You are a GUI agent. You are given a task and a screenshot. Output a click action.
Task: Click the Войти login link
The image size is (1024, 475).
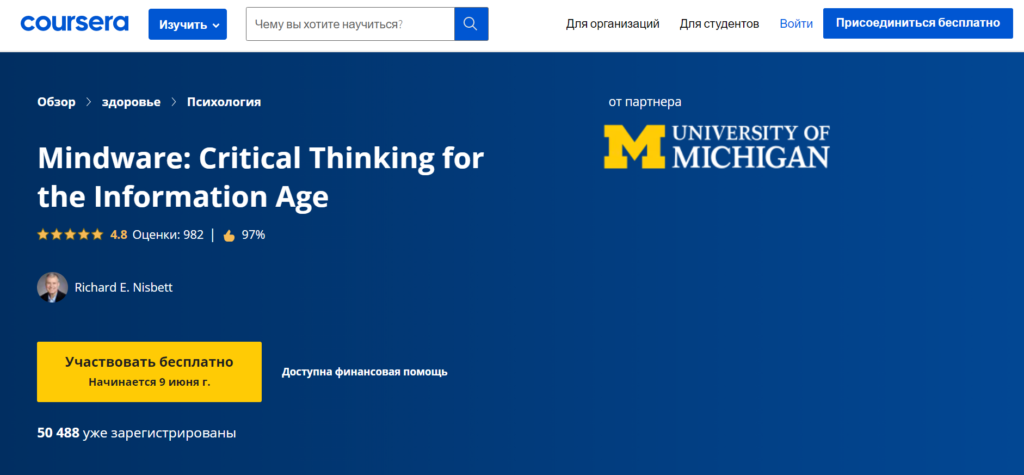(795, 23)
